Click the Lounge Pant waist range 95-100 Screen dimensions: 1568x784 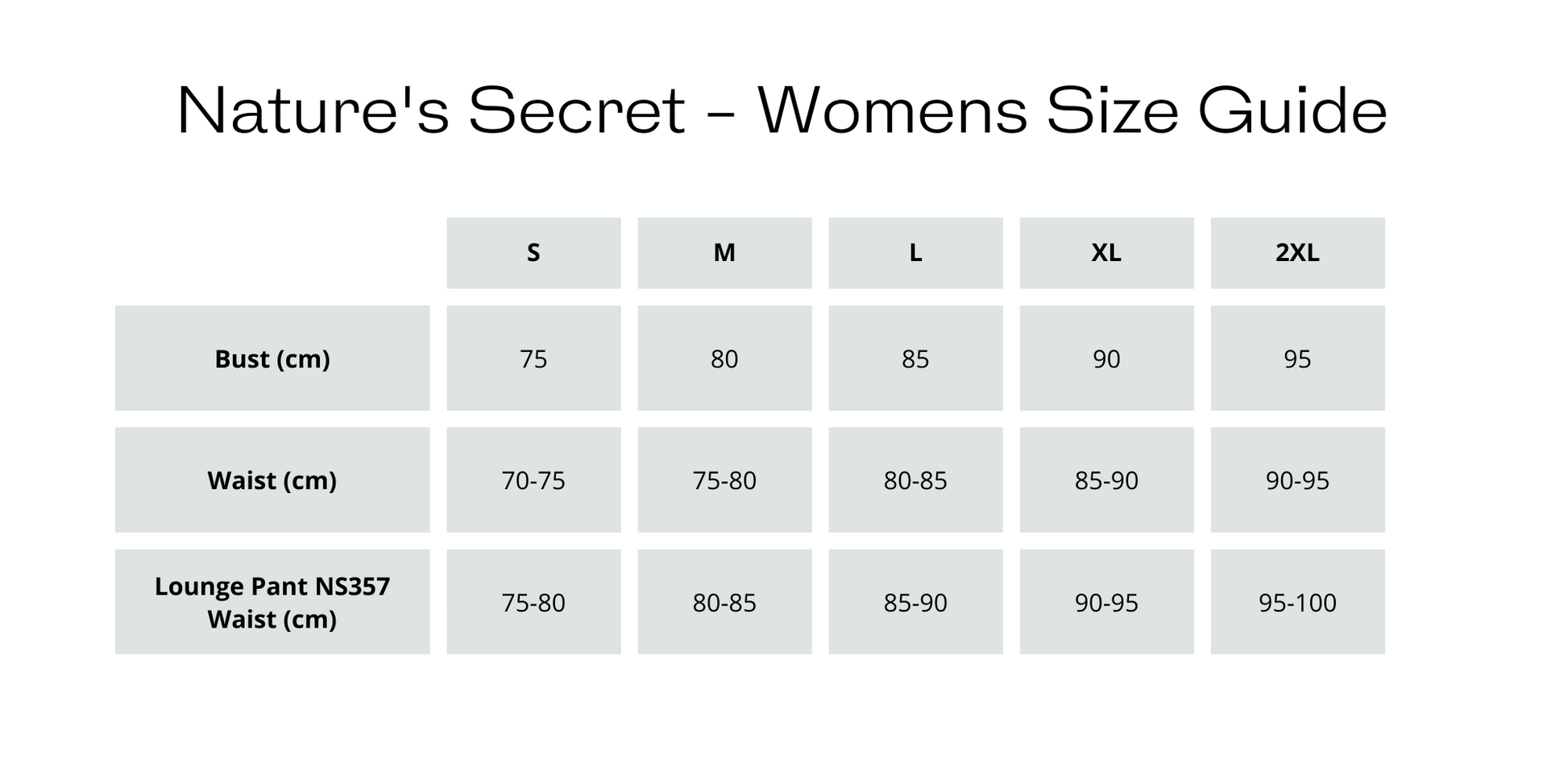tap(1297, 602)
